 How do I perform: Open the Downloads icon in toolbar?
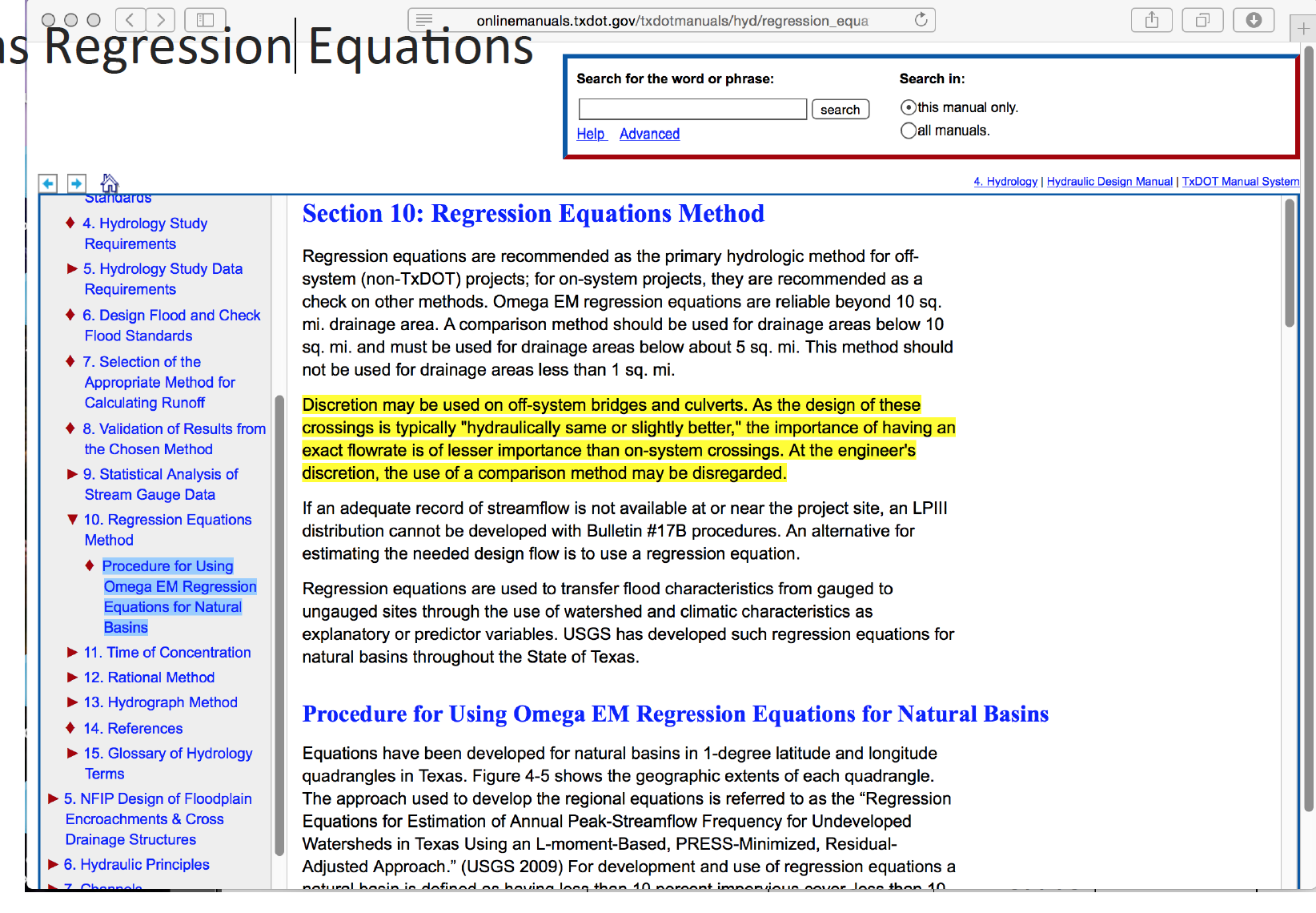tap(1254, 20)
